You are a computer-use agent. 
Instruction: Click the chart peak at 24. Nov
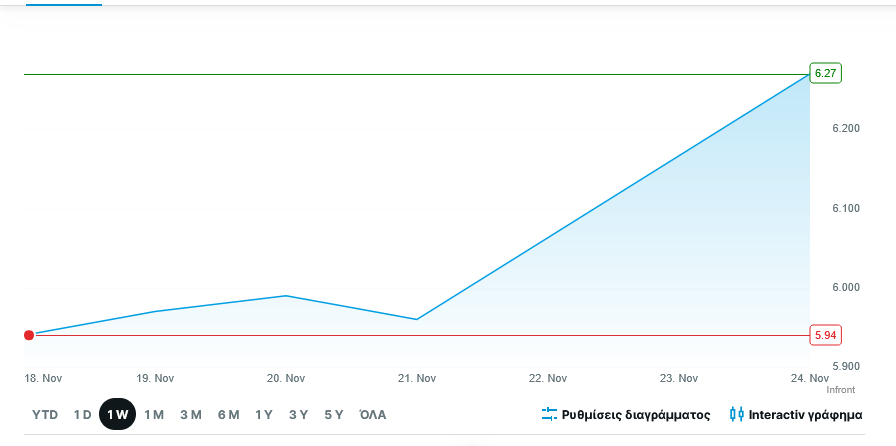click(808, 74)
